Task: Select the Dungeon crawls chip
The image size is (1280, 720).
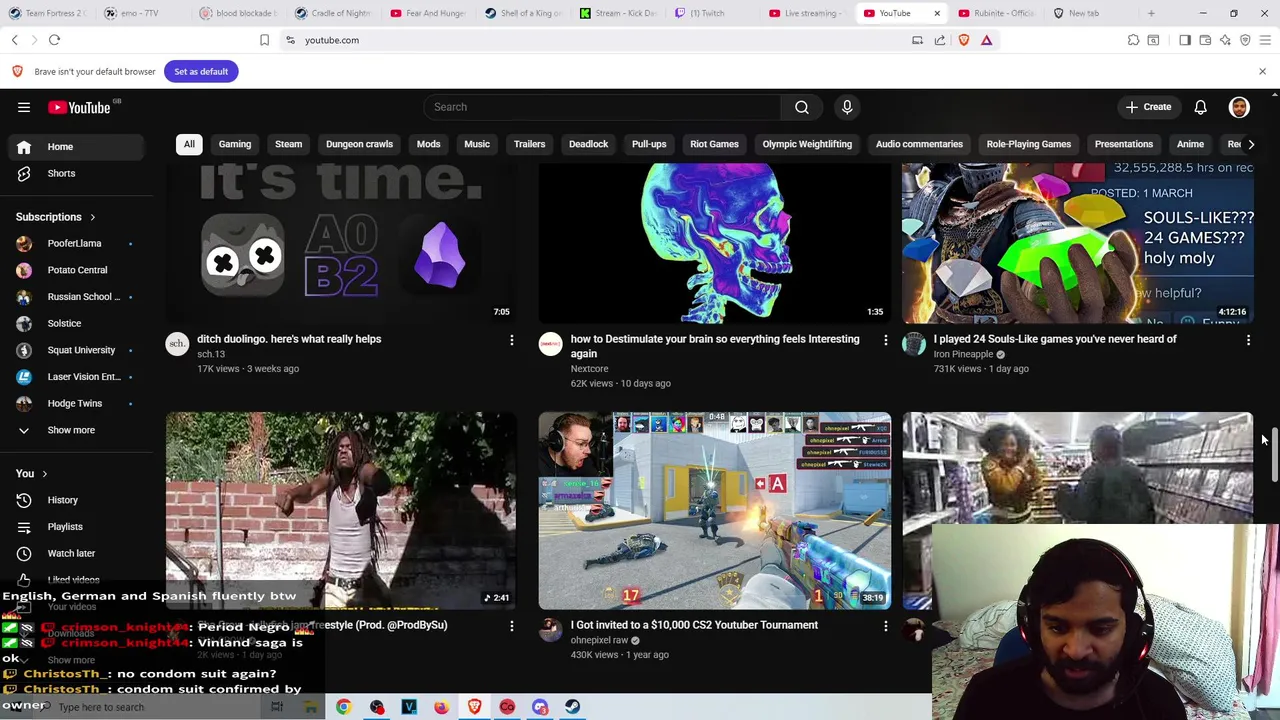Action: 359,144
